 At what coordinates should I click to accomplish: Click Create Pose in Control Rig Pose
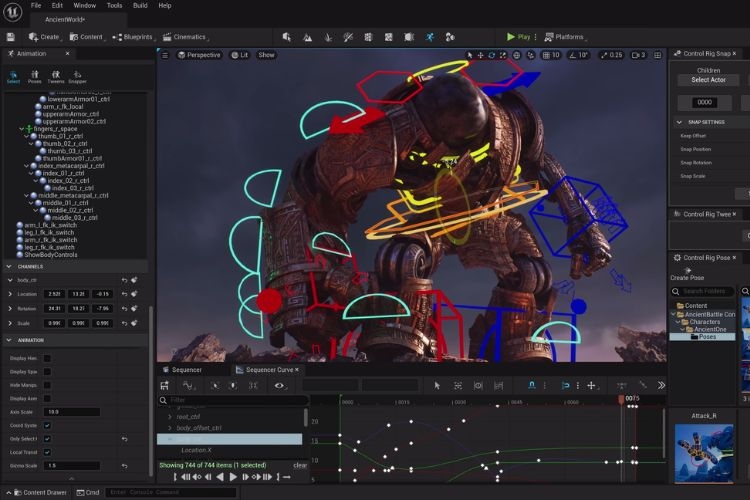pos(687,274)
